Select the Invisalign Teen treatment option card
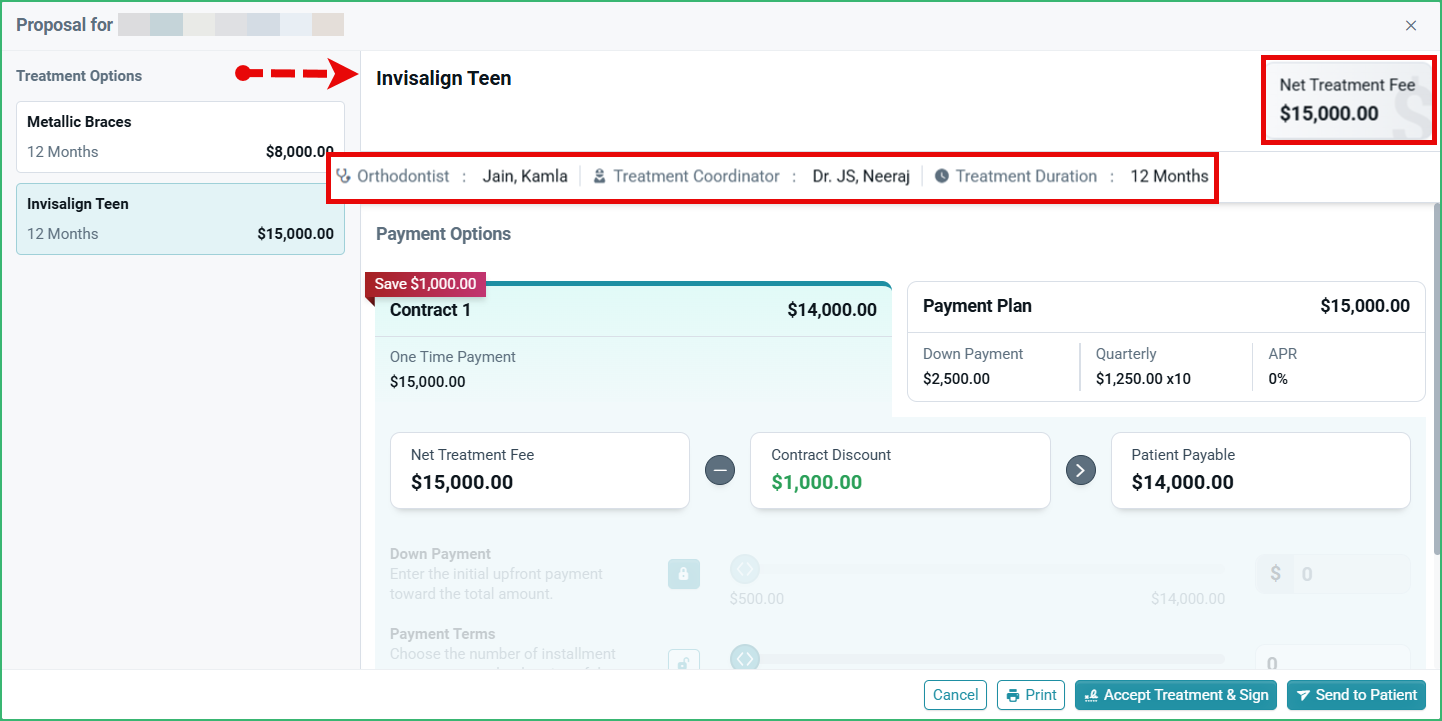This screenshot has width=1442, height=721. [180, 219]
